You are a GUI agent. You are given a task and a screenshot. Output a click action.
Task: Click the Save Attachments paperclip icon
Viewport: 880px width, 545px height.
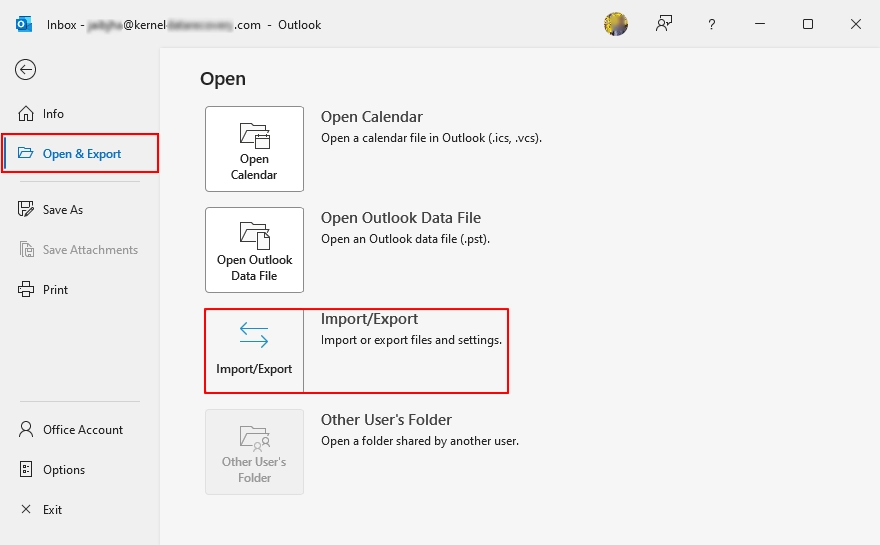pos(26,249)
